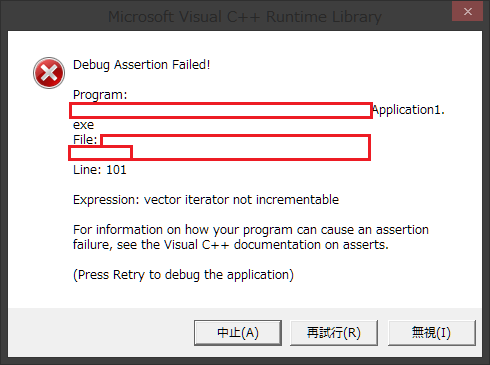Click the exe text line
Screen dimensions: 490x365
[x=83, y=125]
